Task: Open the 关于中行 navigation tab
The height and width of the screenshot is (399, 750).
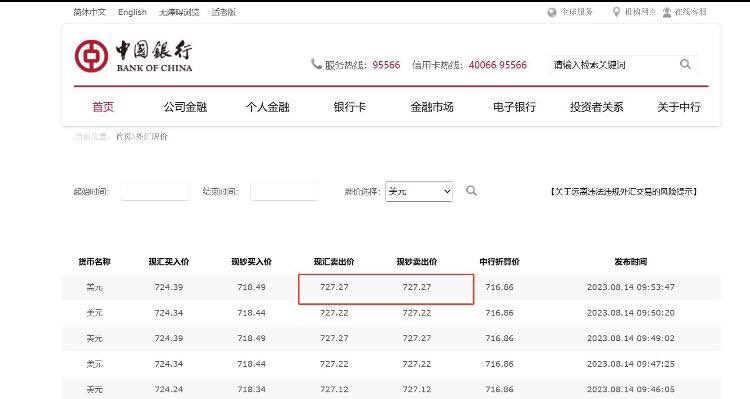Action: coord(679,107)
